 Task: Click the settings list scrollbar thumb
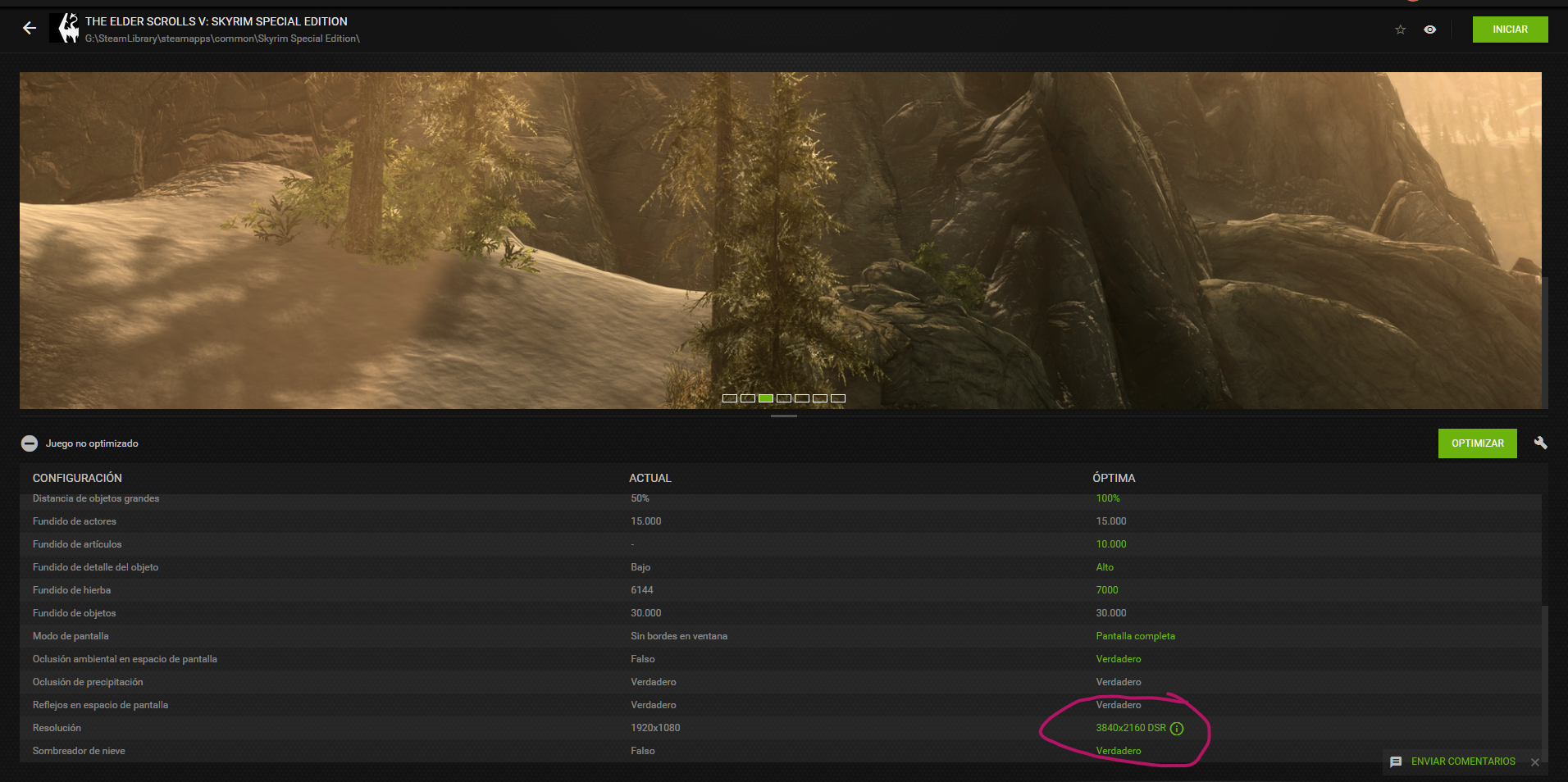pos(1545,683)
